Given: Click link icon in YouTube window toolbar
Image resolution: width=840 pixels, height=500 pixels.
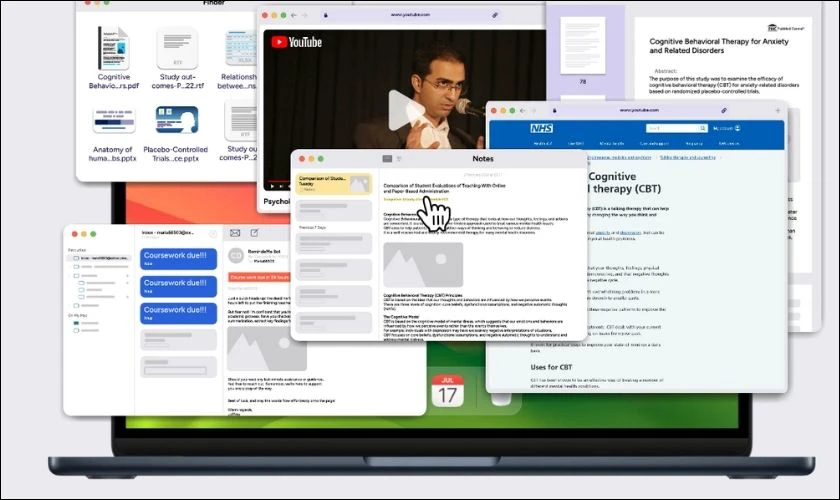Looking at the screenshot, I should [494, 16].
